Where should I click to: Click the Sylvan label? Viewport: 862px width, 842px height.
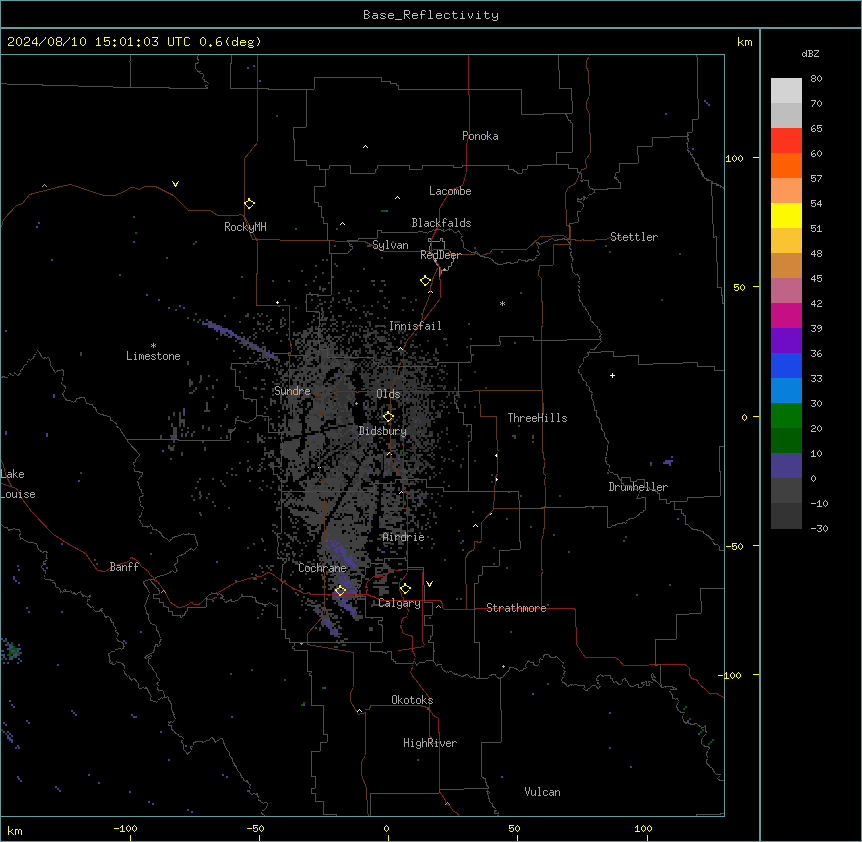pos(390,245)
